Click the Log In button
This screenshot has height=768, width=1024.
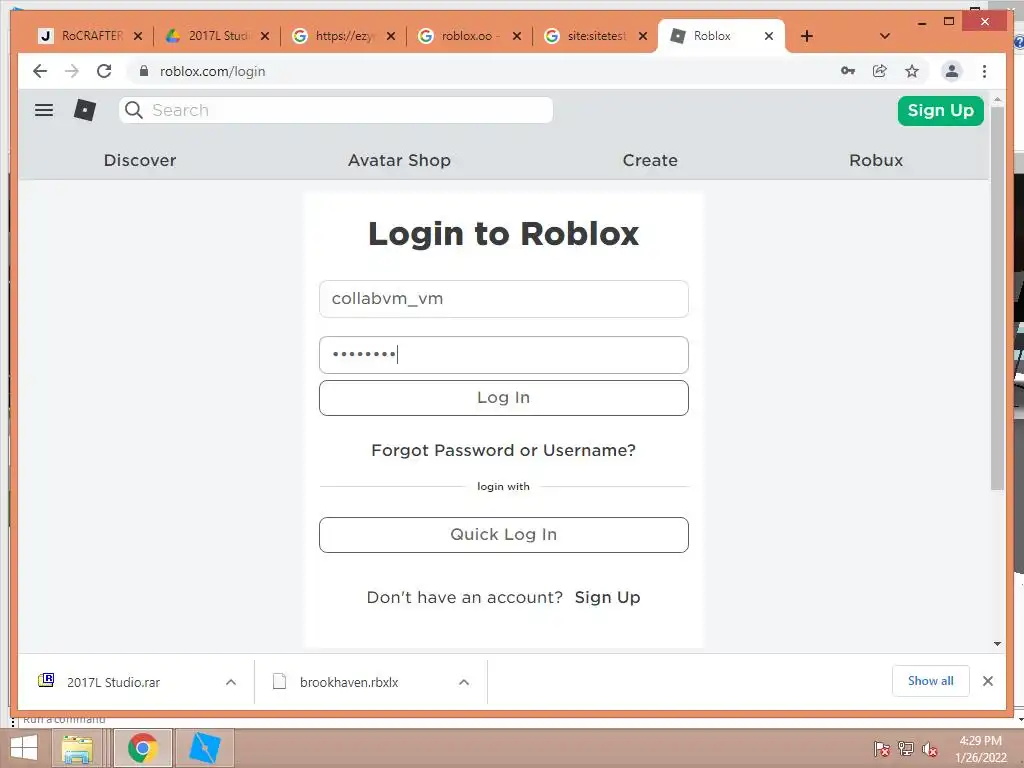504,398
